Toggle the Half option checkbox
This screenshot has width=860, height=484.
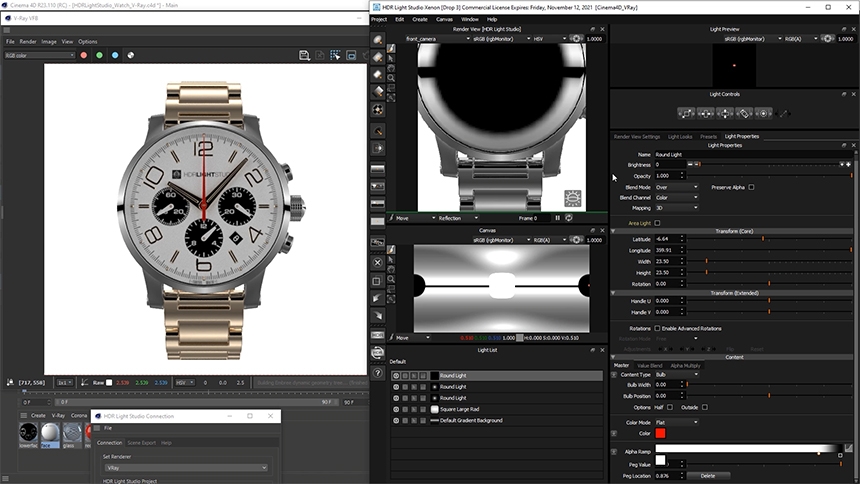pos(670,407)
